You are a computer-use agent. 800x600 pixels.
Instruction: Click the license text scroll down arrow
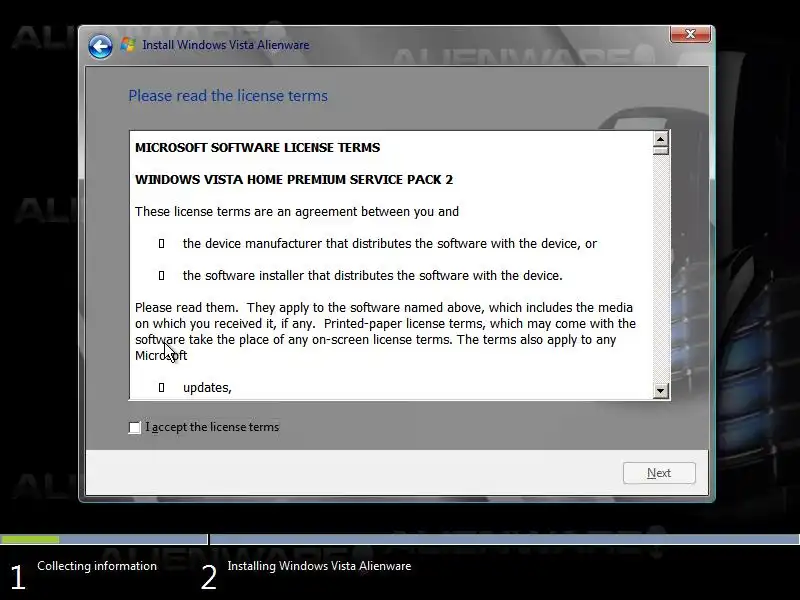pos(660,391)
